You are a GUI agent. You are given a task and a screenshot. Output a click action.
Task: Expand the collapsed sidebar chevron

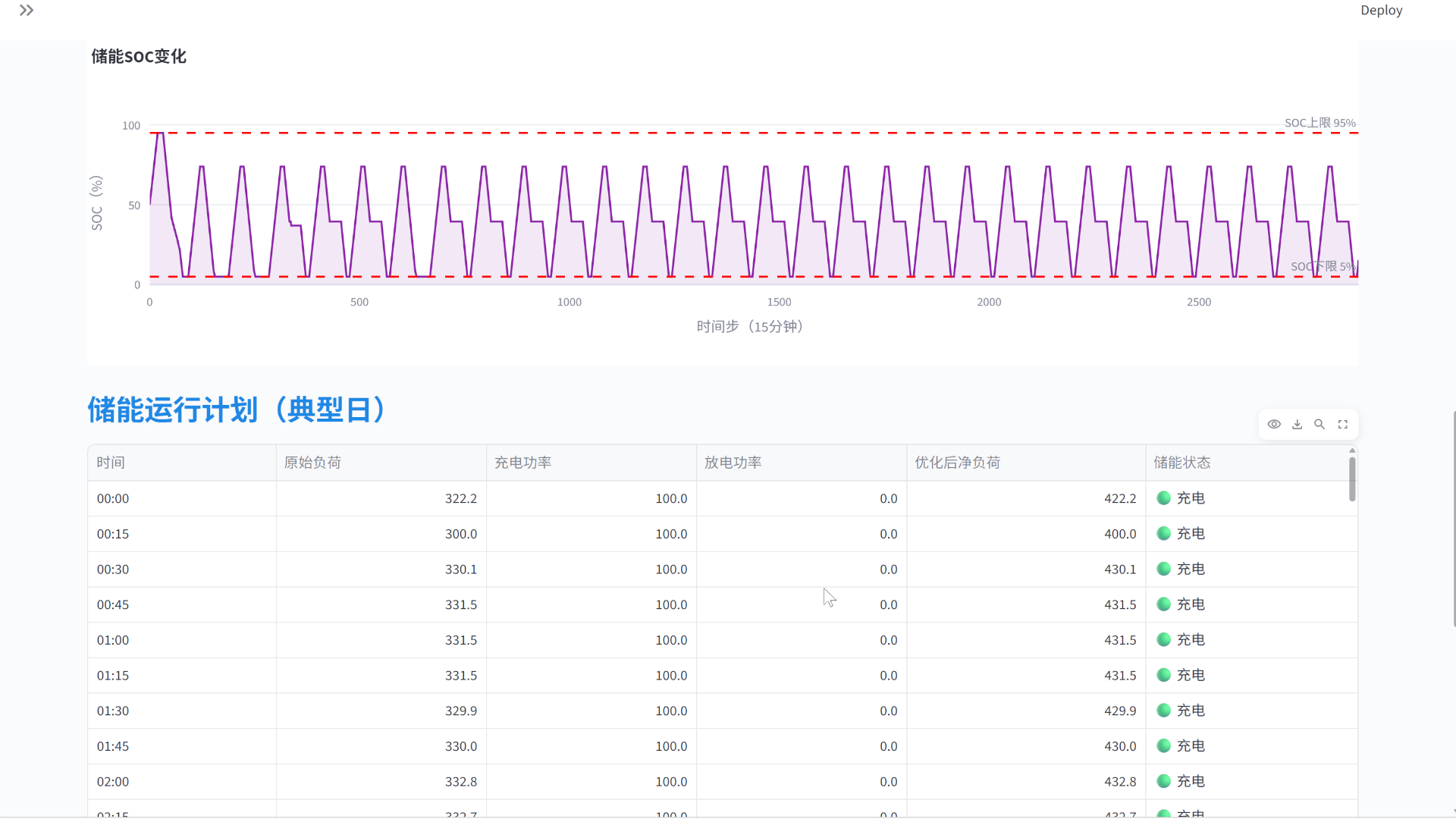(x=27, y=11)
